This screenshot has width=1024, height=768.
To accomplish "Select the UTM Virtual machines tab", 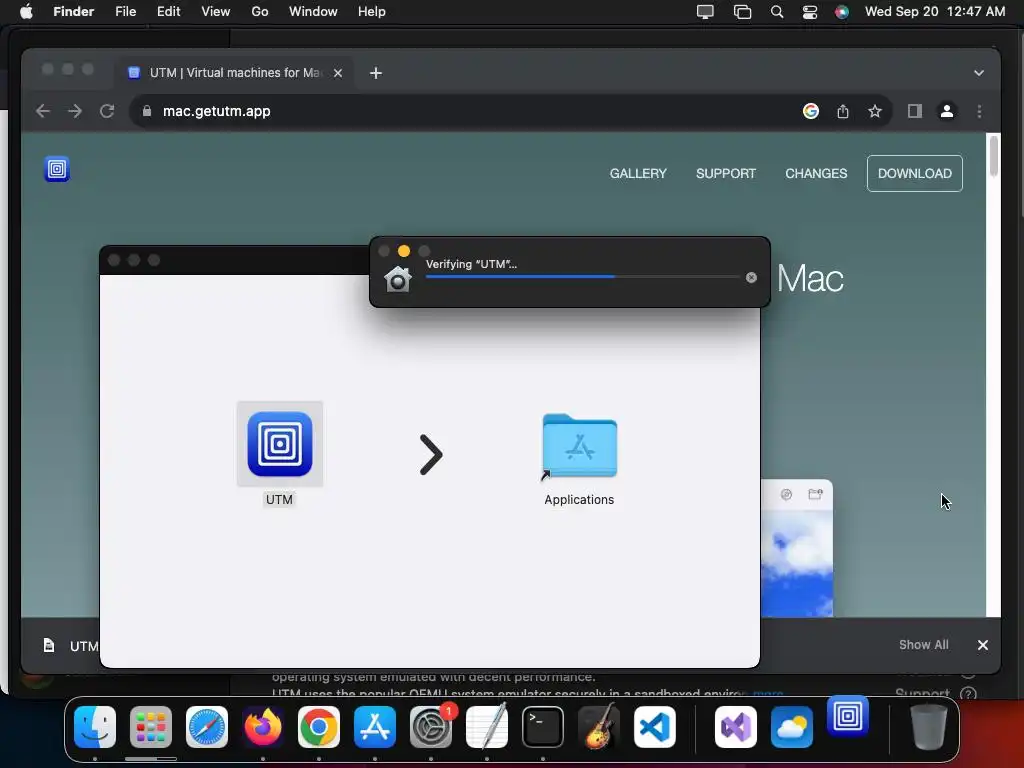I will click(x=235, y=72).
